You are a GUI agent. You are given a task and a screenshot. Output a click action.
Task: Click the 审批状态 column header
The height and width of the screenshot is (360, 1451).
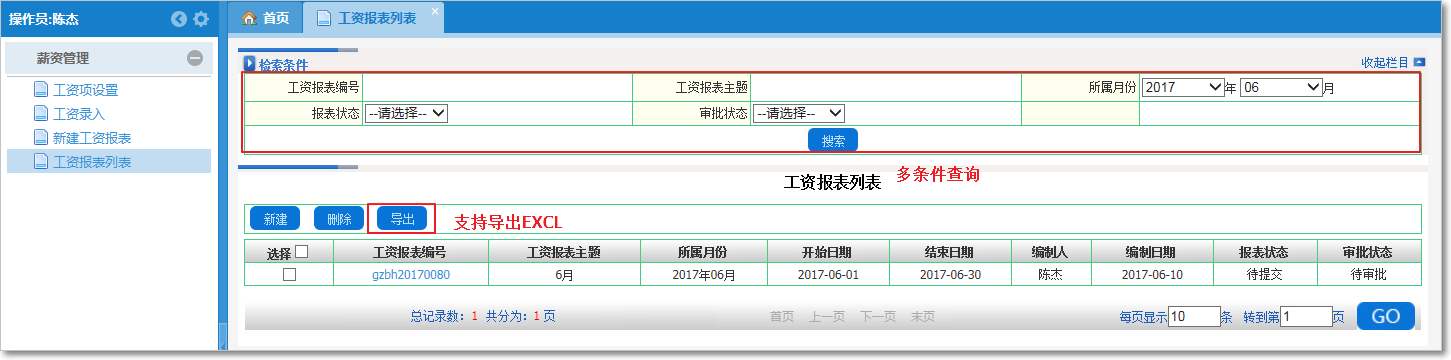coord(1369,252)
